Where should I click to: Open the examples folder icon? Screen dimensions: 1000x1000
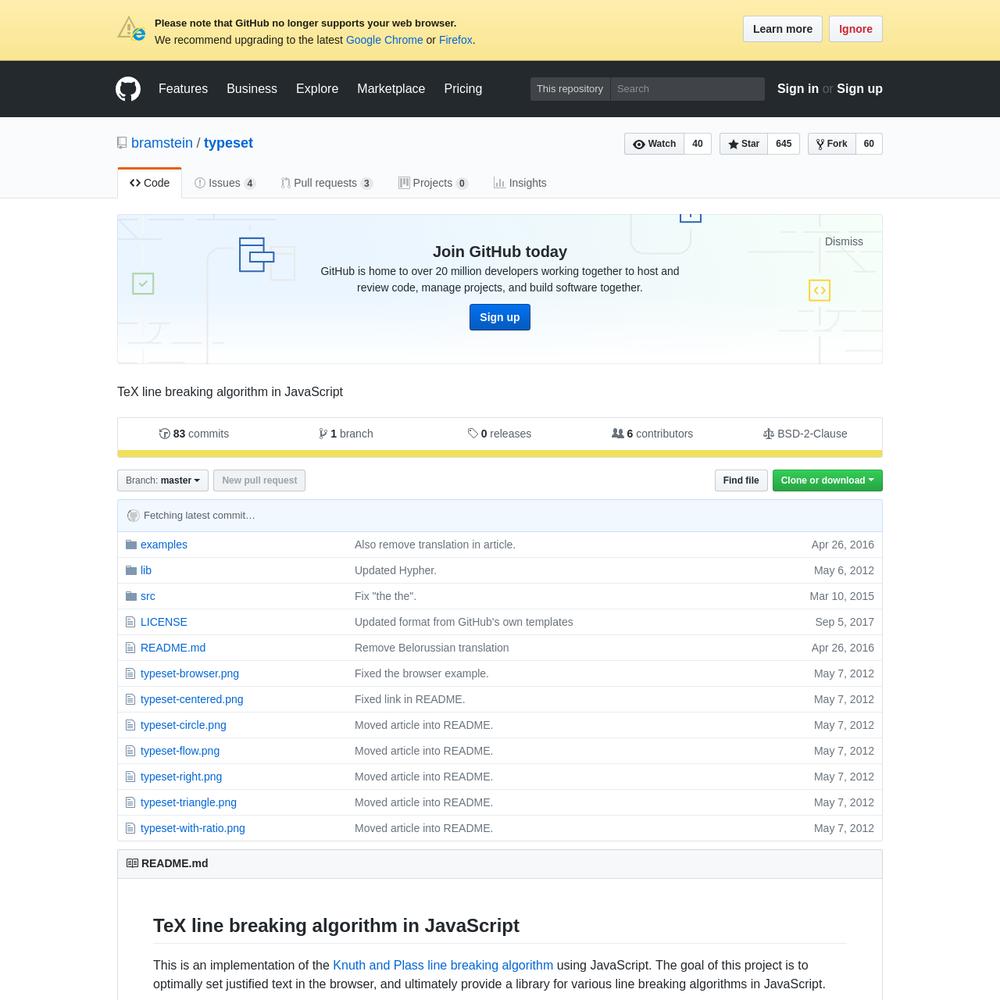[x=131, y=545]
